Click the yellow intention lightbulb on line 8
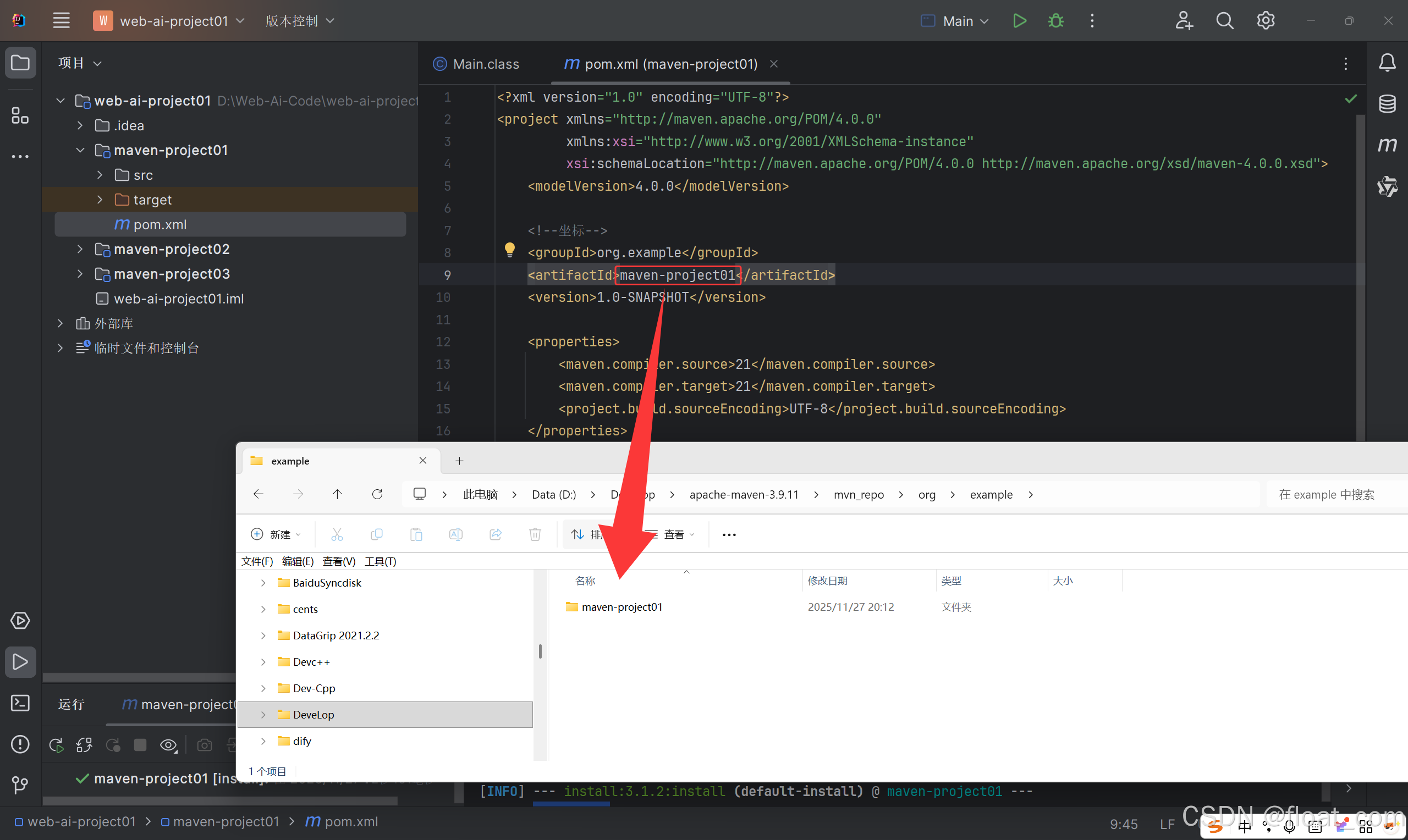Image resolution: width=1408 pixels, height=840 pixels. 509,250
